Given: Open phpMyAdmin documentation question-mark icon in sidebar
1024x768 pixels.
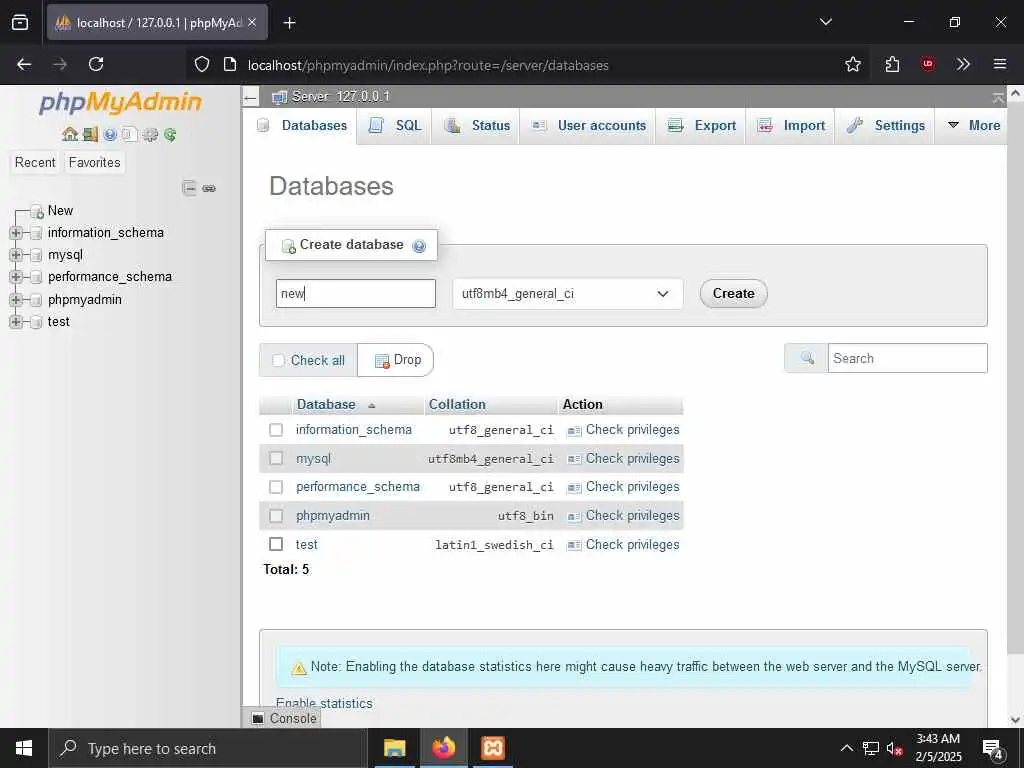Looking at the screenshot, I should [x=110, y=135].
